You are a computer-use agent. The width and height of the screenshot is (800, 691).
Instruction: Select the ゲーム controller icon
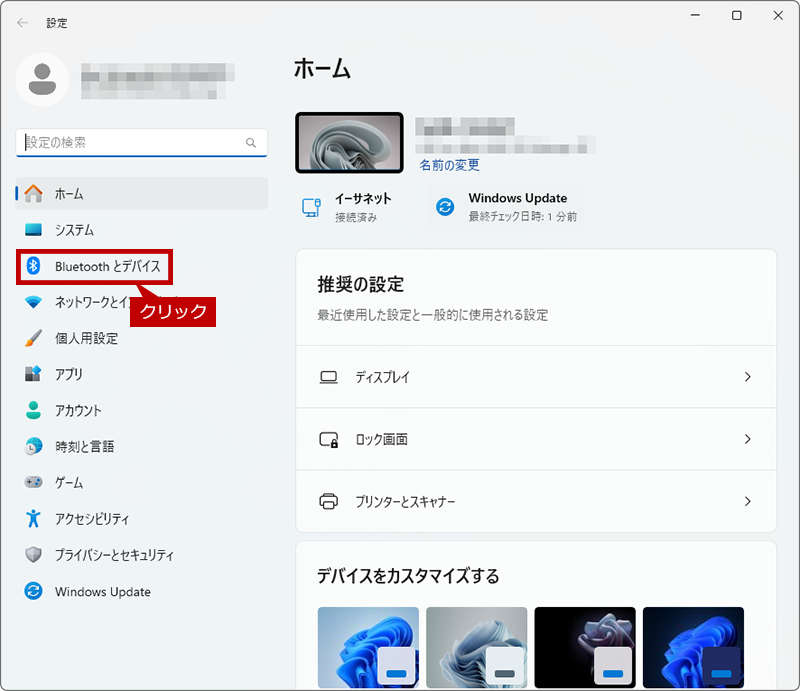click(x=34, y=482)
